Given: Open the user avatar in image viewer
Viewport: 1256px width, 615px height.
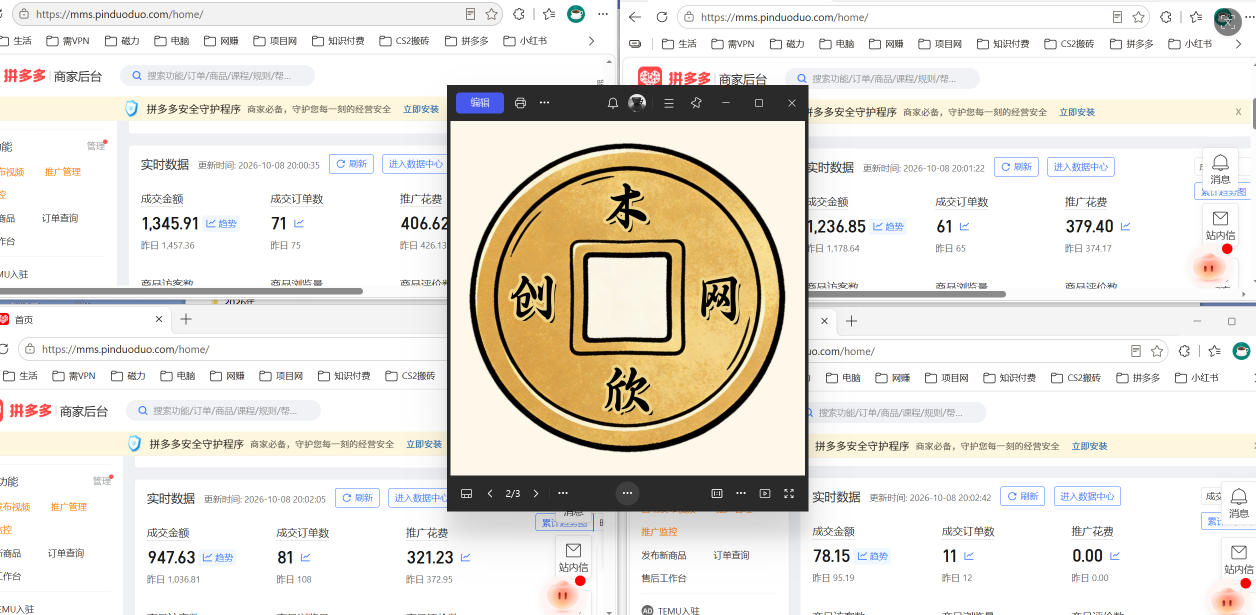Looking at the screenshot, I should click(x=637, y=103).
